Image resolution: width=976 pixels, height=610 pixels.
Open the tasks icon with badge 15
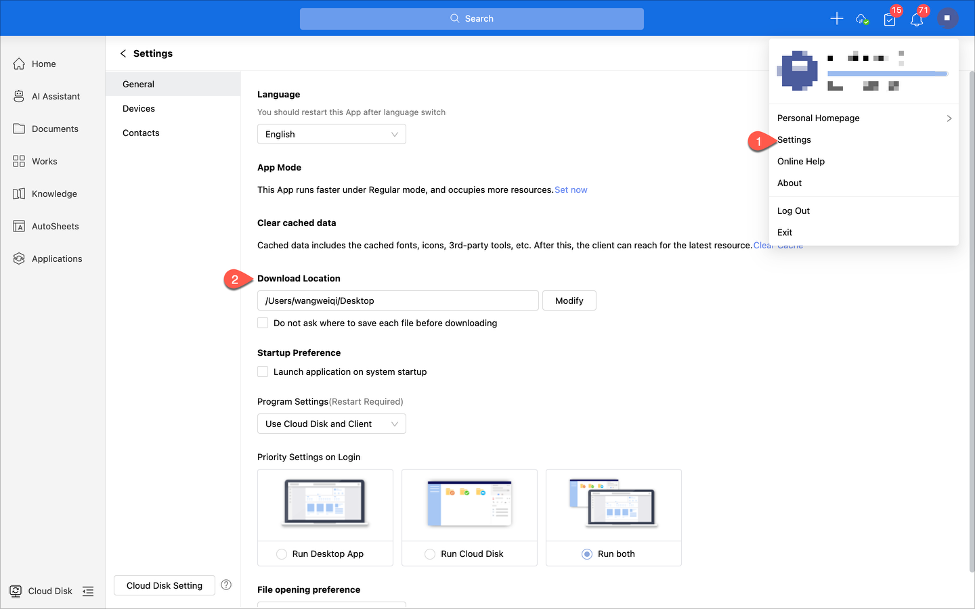tap(889, 19)
